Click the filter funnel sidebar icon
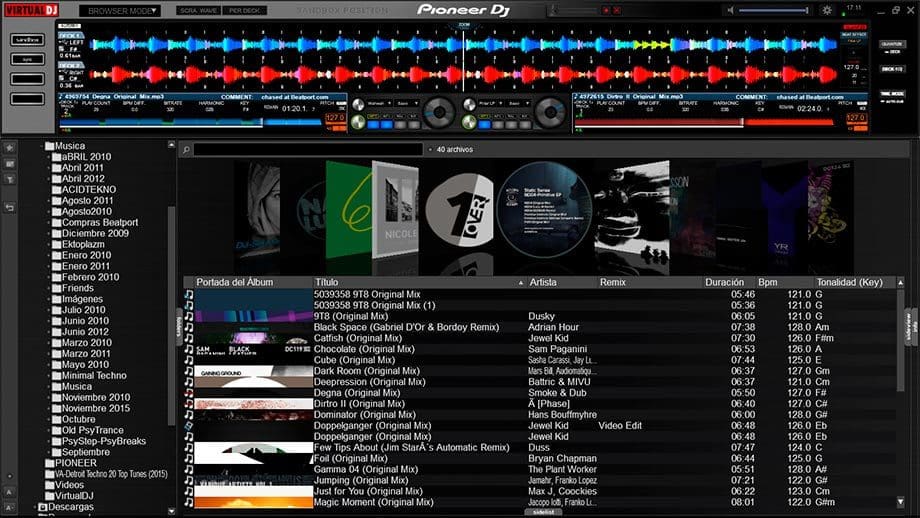Image resolution: width=920 pixels, height=518 pixels. tap(9, 180)
